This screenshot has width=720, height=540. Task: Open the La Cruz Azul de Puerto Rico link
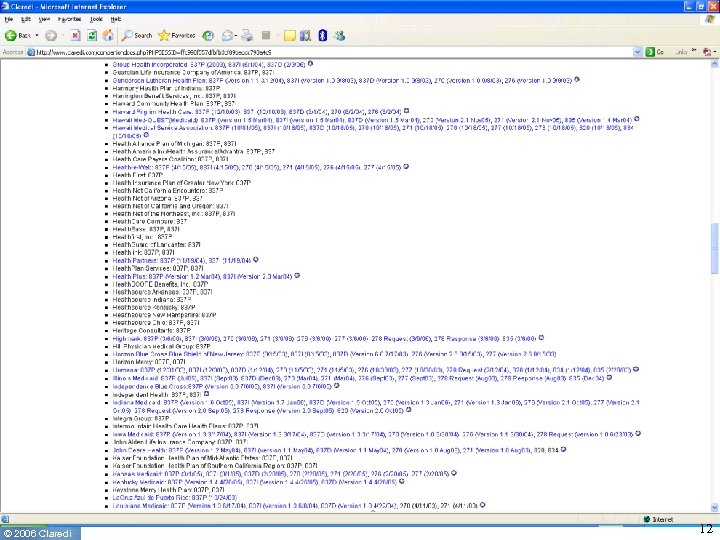[174, 498]
